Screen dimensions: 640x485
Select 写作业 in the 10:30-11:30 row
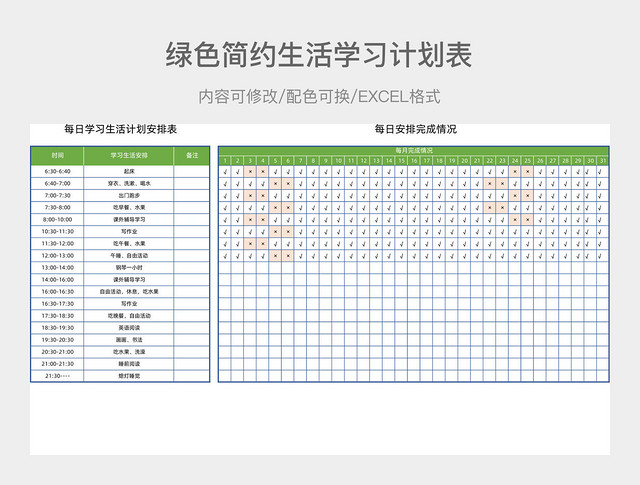[129, 231]
